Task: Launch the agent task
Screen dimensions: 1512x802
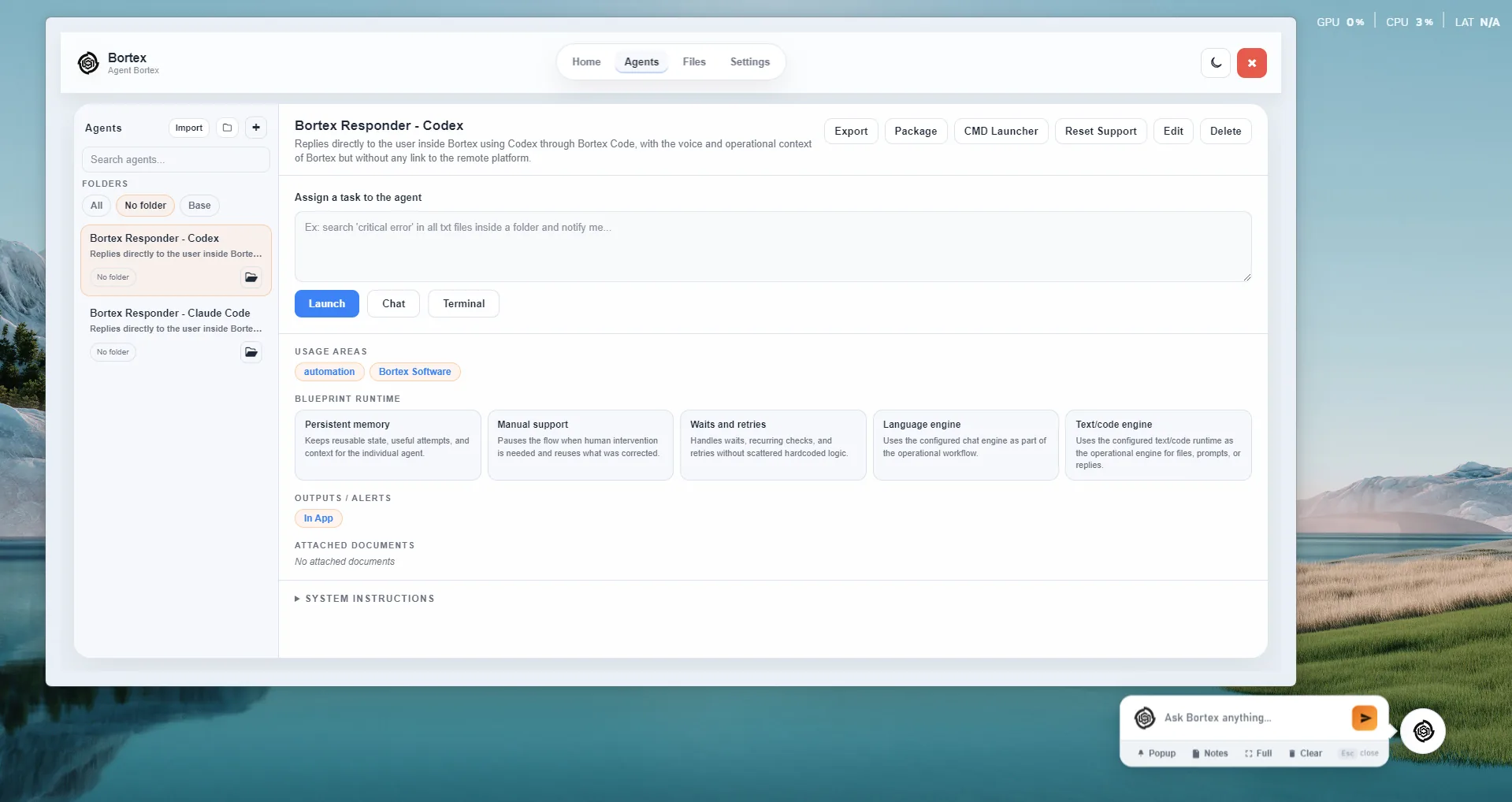Action: click(326, 304)
